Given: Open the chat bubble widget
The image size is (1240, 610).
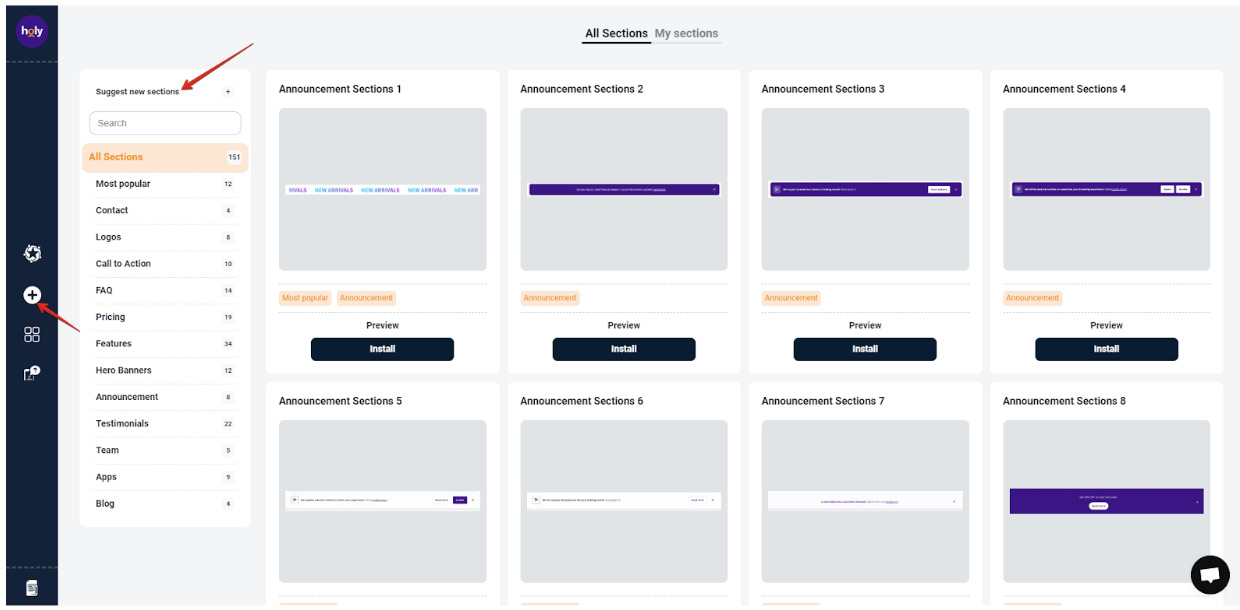Looking at the screenshot, I should [x=1210, y=575].
